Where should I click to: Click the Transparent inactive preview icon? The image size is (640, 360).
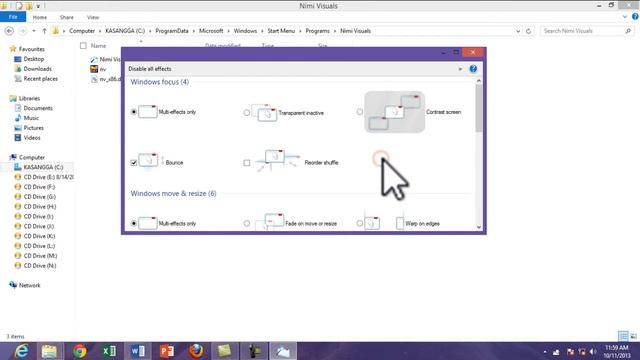click(x=264, y=113)
